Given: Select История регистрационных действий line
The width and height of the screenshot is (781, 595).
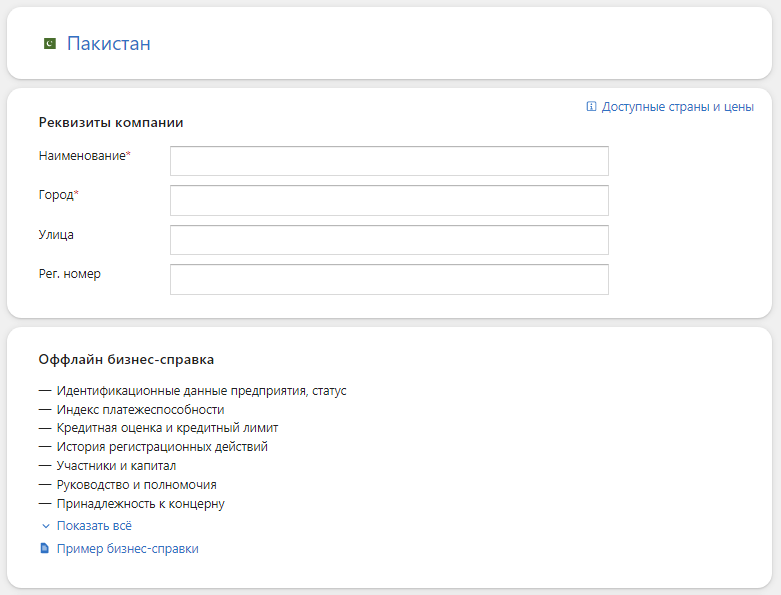Looking at the screenshot, I should coord(162,447).
